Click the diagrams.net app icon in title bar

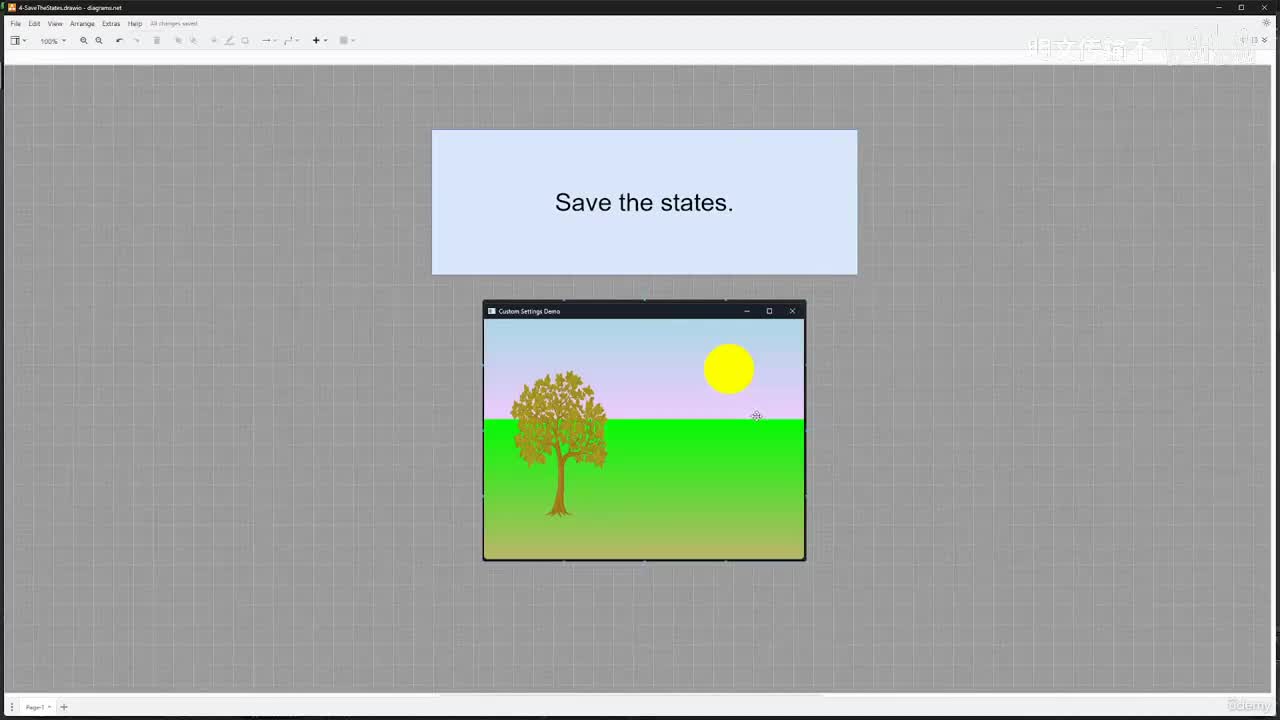pos(12,7)
